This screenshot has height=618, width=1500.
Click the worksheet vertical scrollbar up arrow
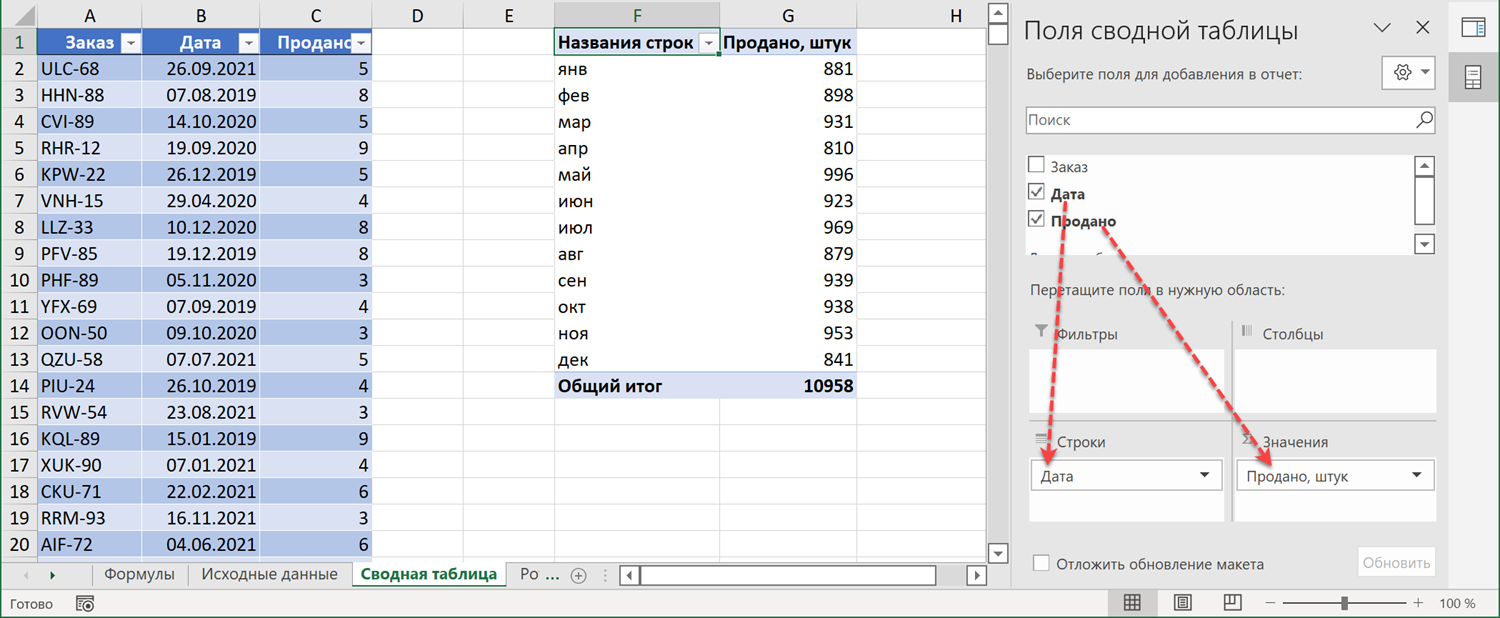coord(997,13)
